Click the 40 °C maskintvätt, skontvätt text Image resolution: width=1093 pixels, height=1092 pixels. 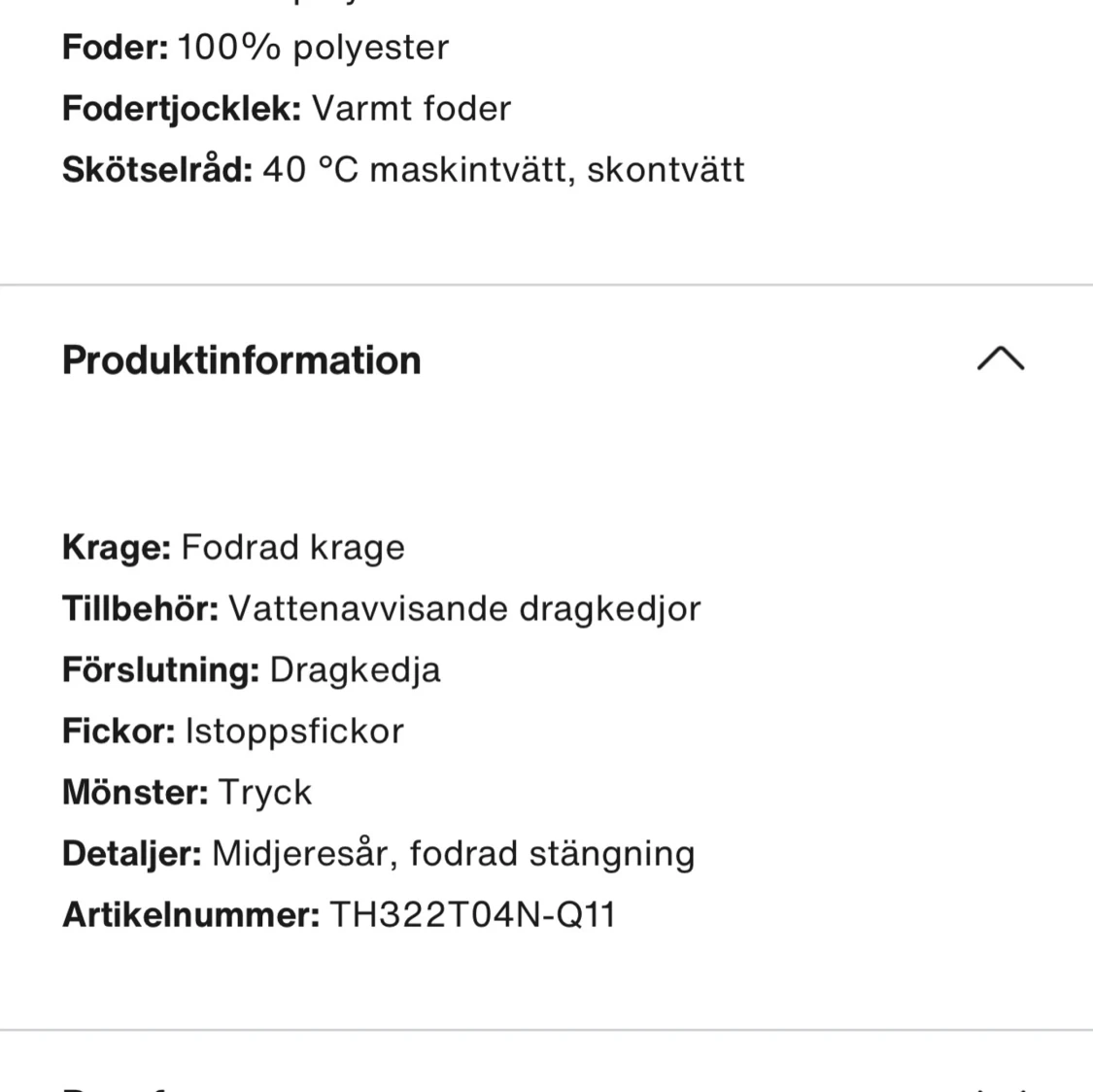(503, 170)
